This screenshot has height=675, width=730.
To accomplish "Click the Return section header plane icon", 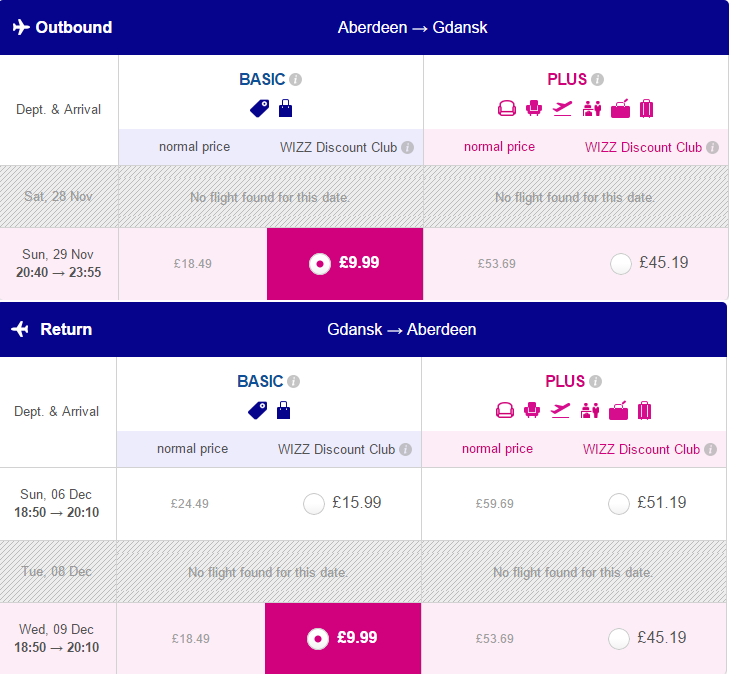I will click(x=20, y=329).
